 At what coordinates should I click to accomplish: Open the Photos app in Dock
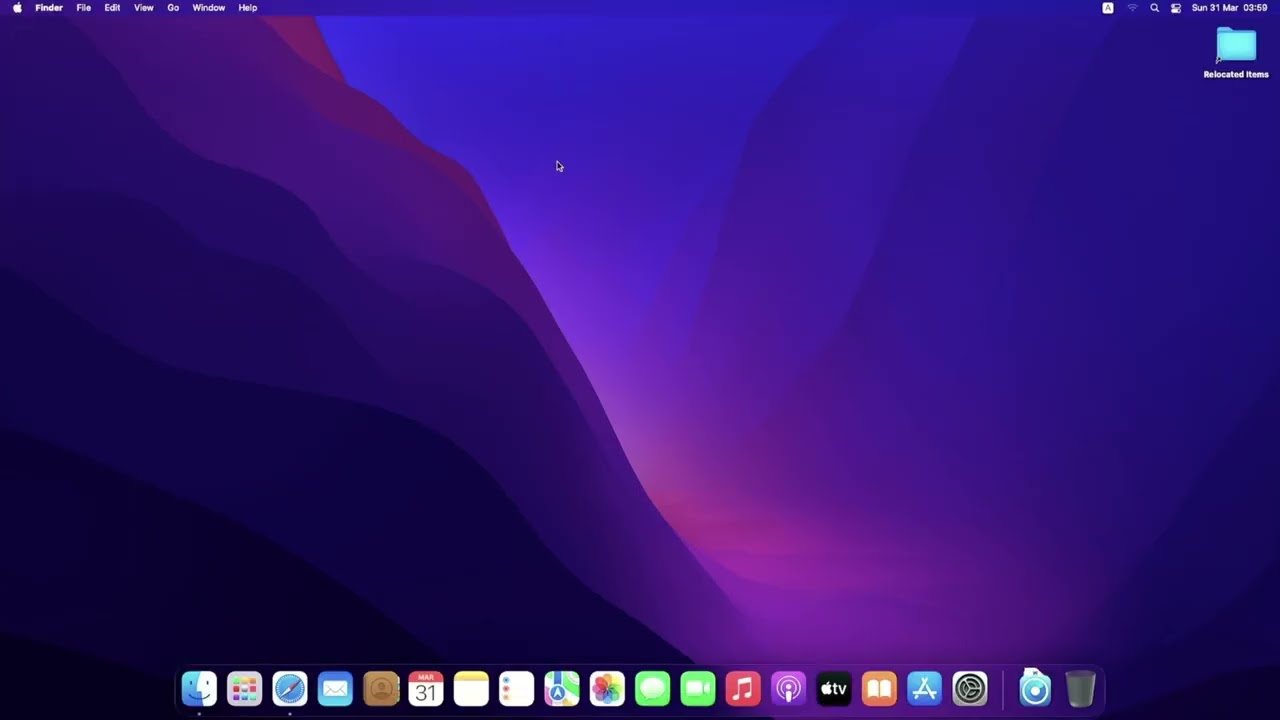607,688
